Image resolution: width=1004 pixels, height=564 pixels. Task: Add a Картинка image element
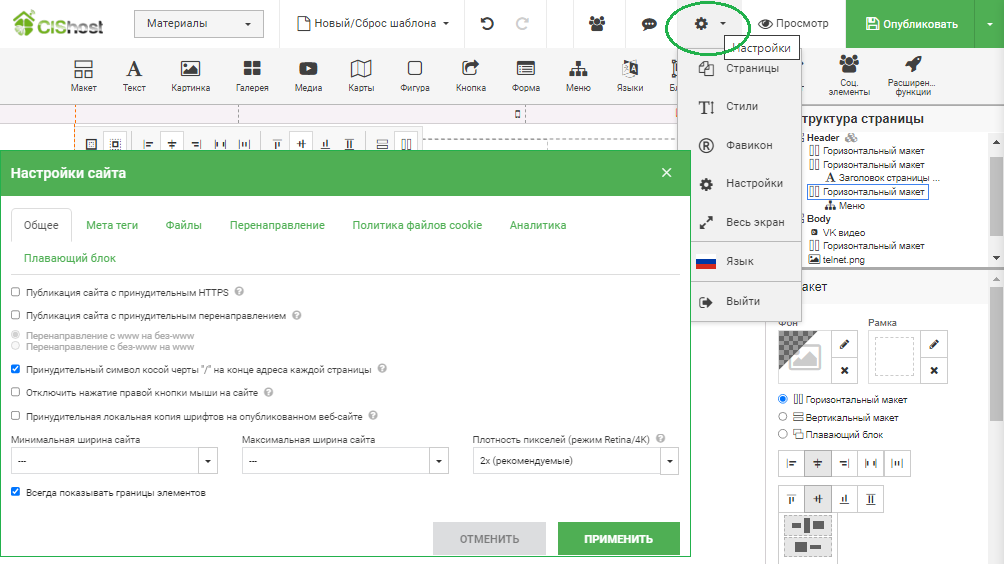[190, 75]
